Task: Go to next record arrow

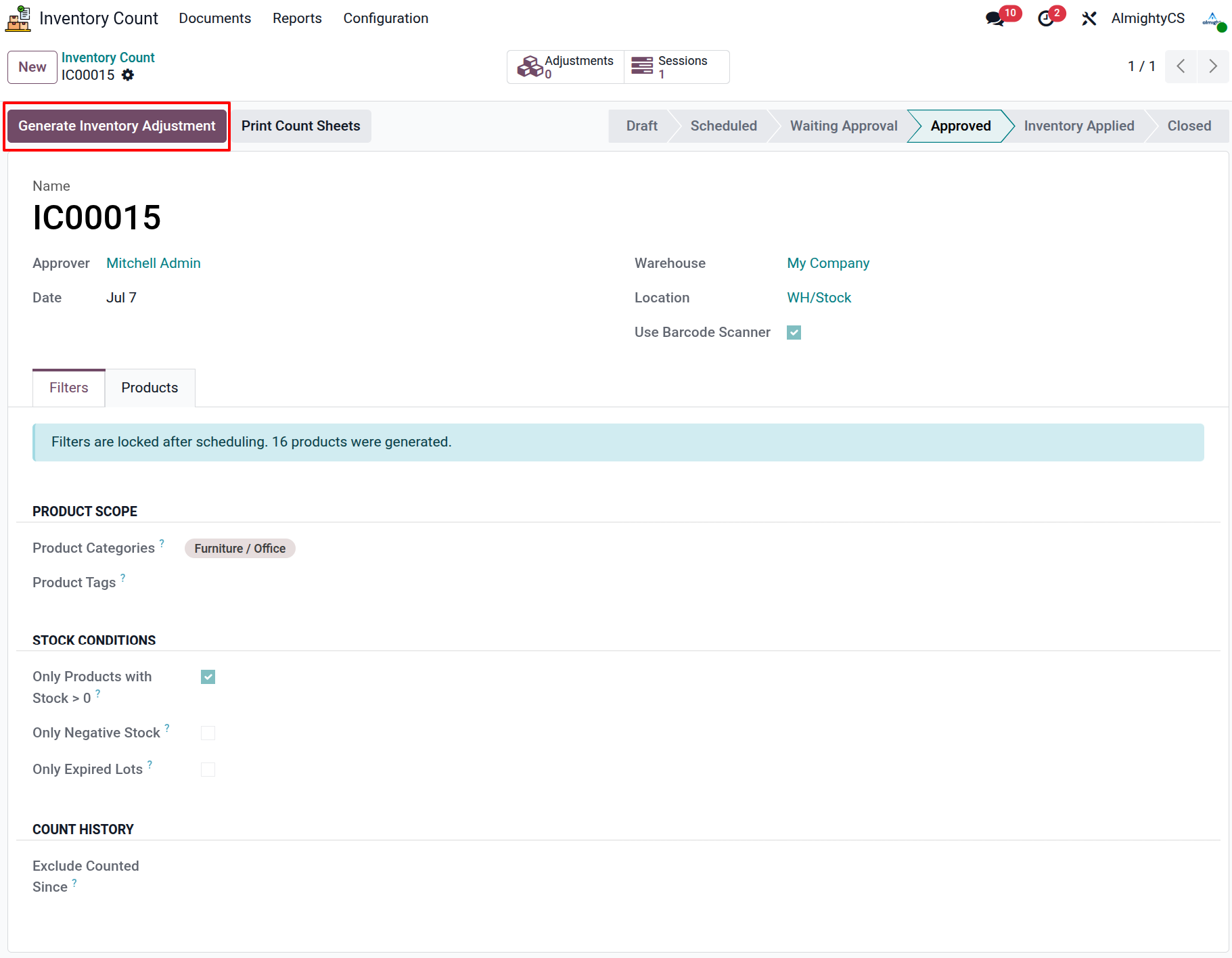Action: coord(1213,66)
